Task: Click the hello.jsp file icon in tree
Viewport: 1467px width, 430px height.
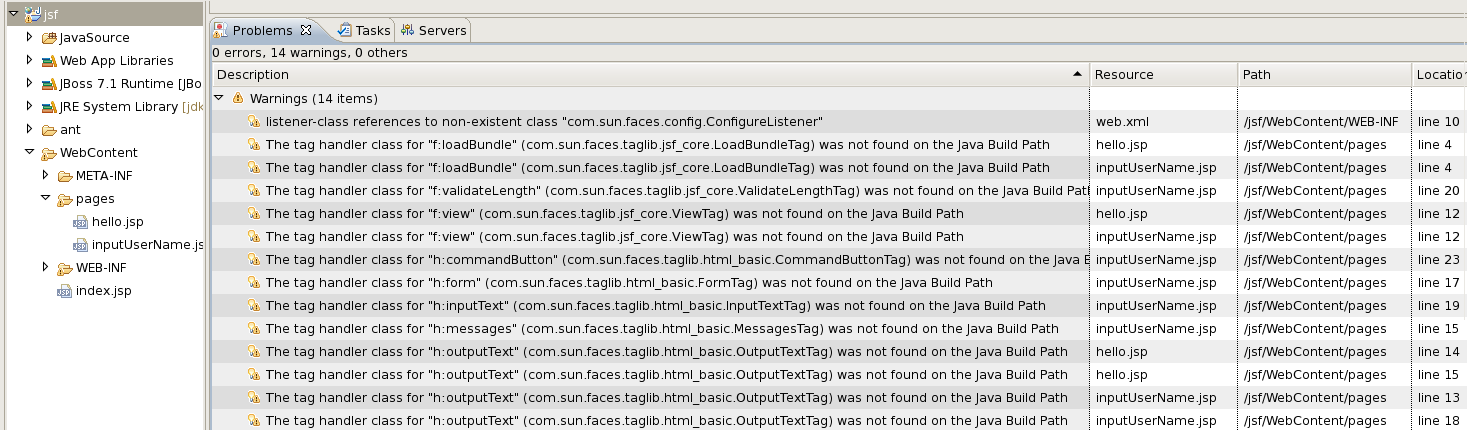Action: pos(81,222)
